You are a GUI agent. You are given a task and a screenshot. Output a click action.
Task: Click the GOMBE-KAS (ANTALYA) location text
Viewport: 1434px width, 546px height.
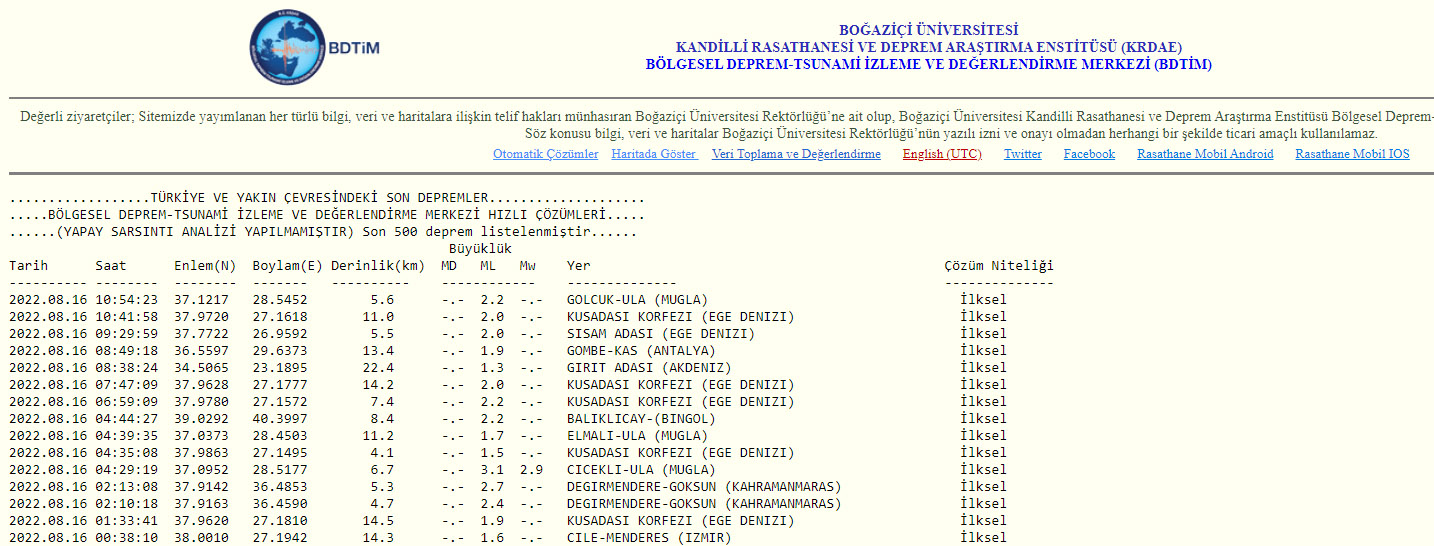(640, 351)
